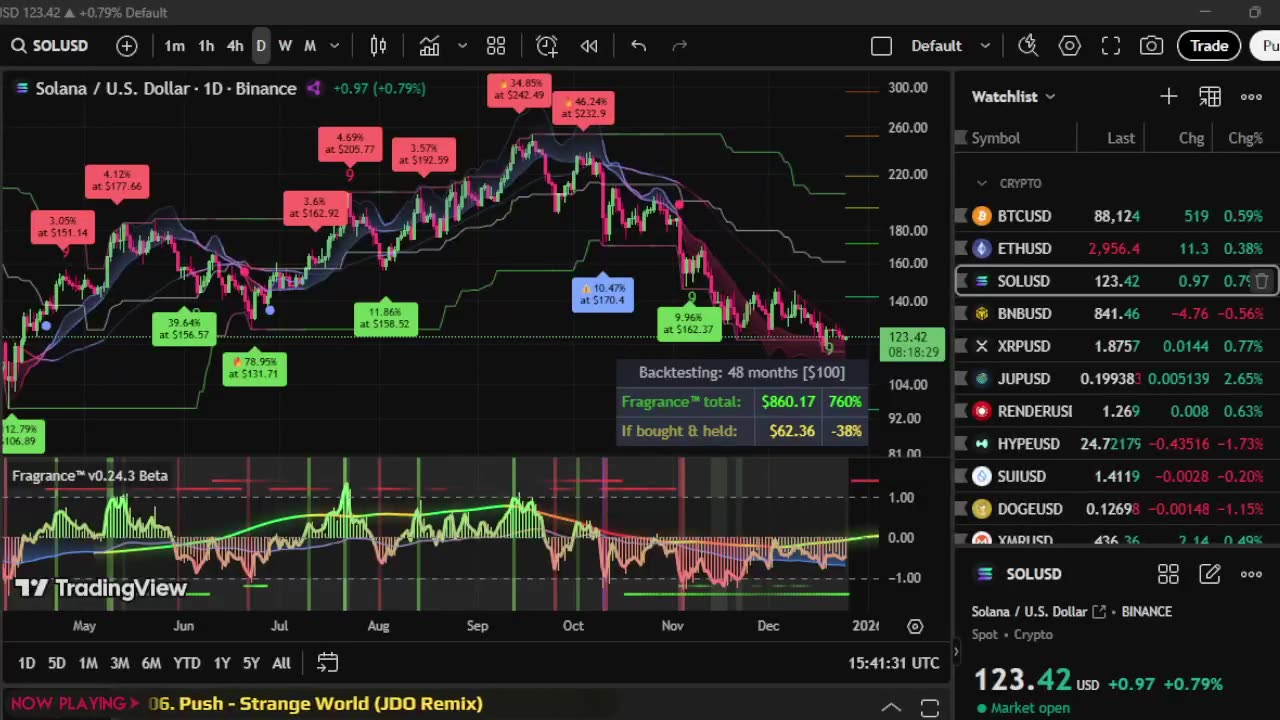
Task: Select the 1h timeframe
Action: click(x=206, y=46)
